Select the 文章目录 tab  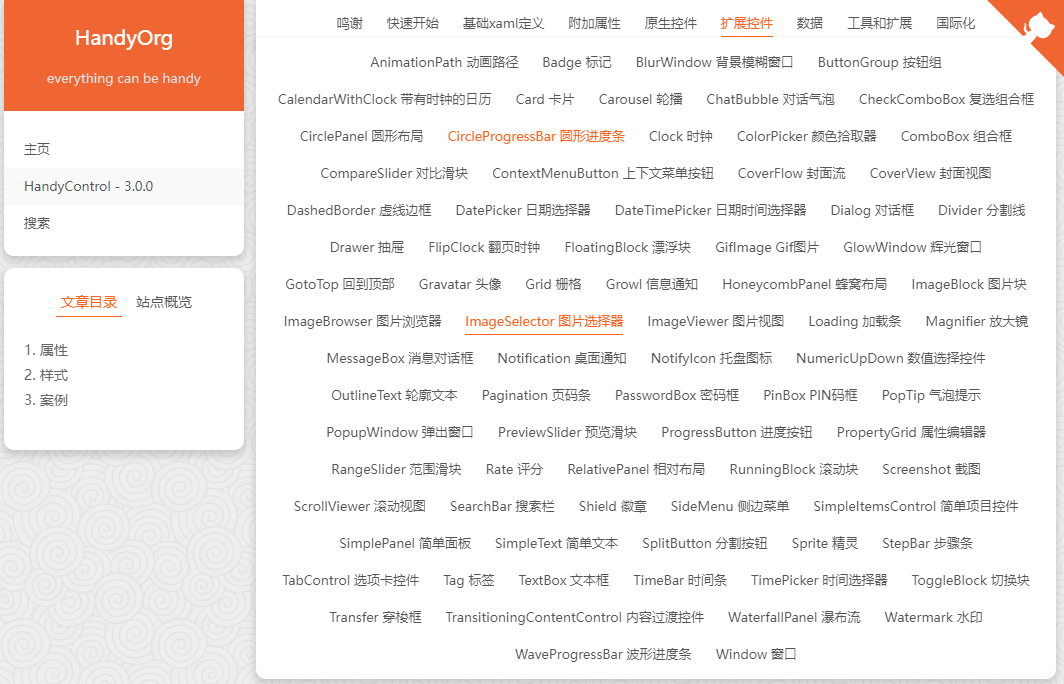[88, 304]
